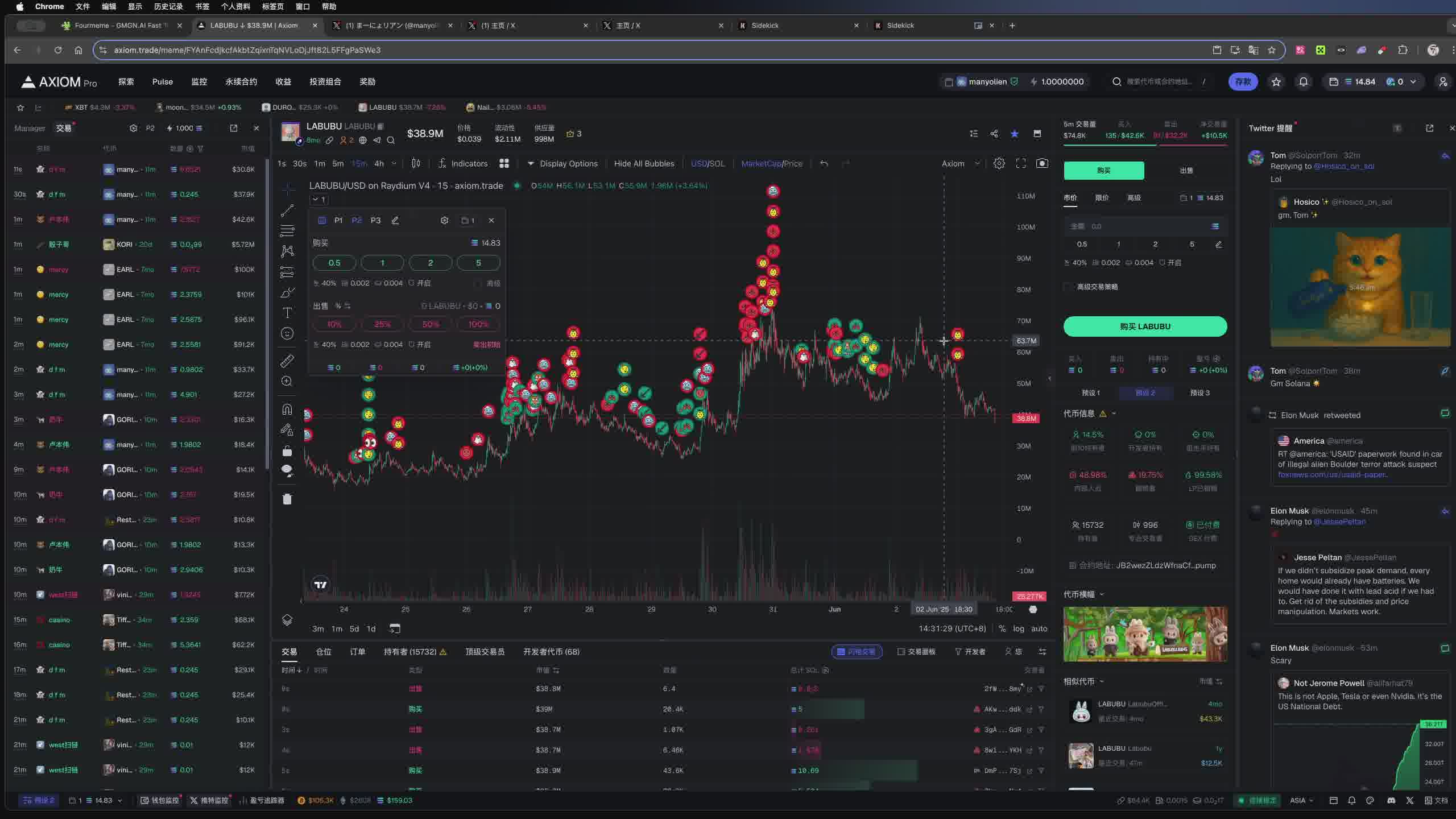Viewport: 1456px width, 819px height.
Task: Open 永续合约 in the top navigation
Action: tap(241, 81)
